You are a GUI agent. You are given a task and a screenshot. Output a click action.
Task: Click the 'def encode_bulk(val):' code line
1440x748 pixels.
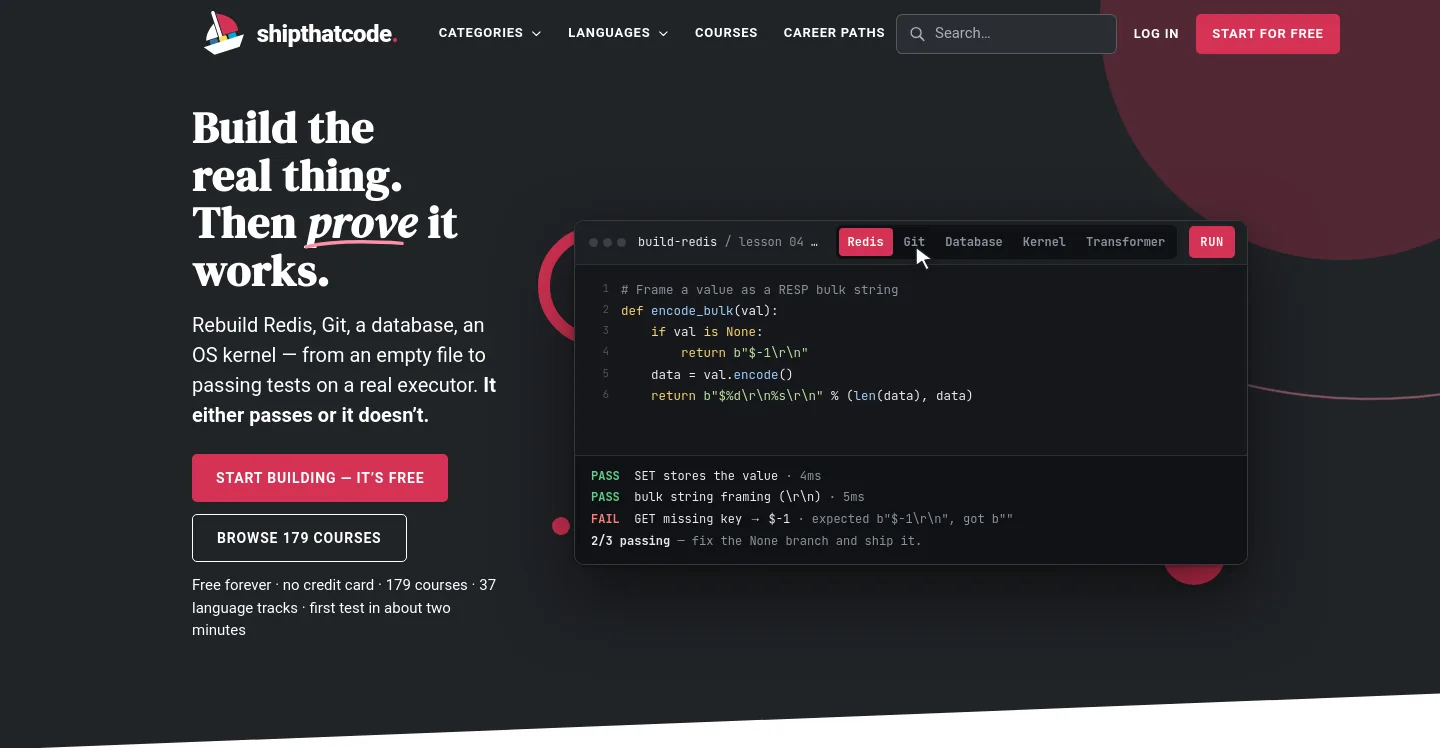coord(699,310)
